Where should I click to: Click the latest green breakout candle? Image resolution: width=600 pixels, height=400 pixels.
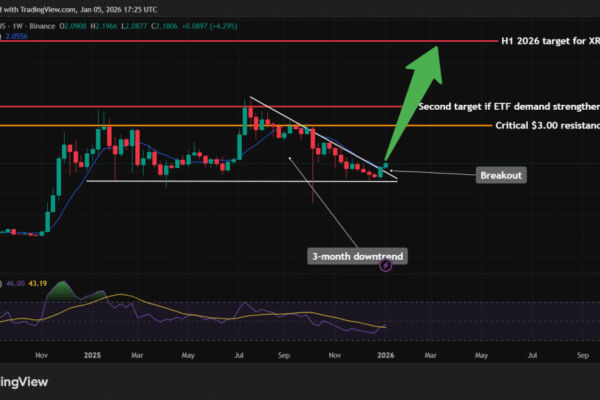387,166
